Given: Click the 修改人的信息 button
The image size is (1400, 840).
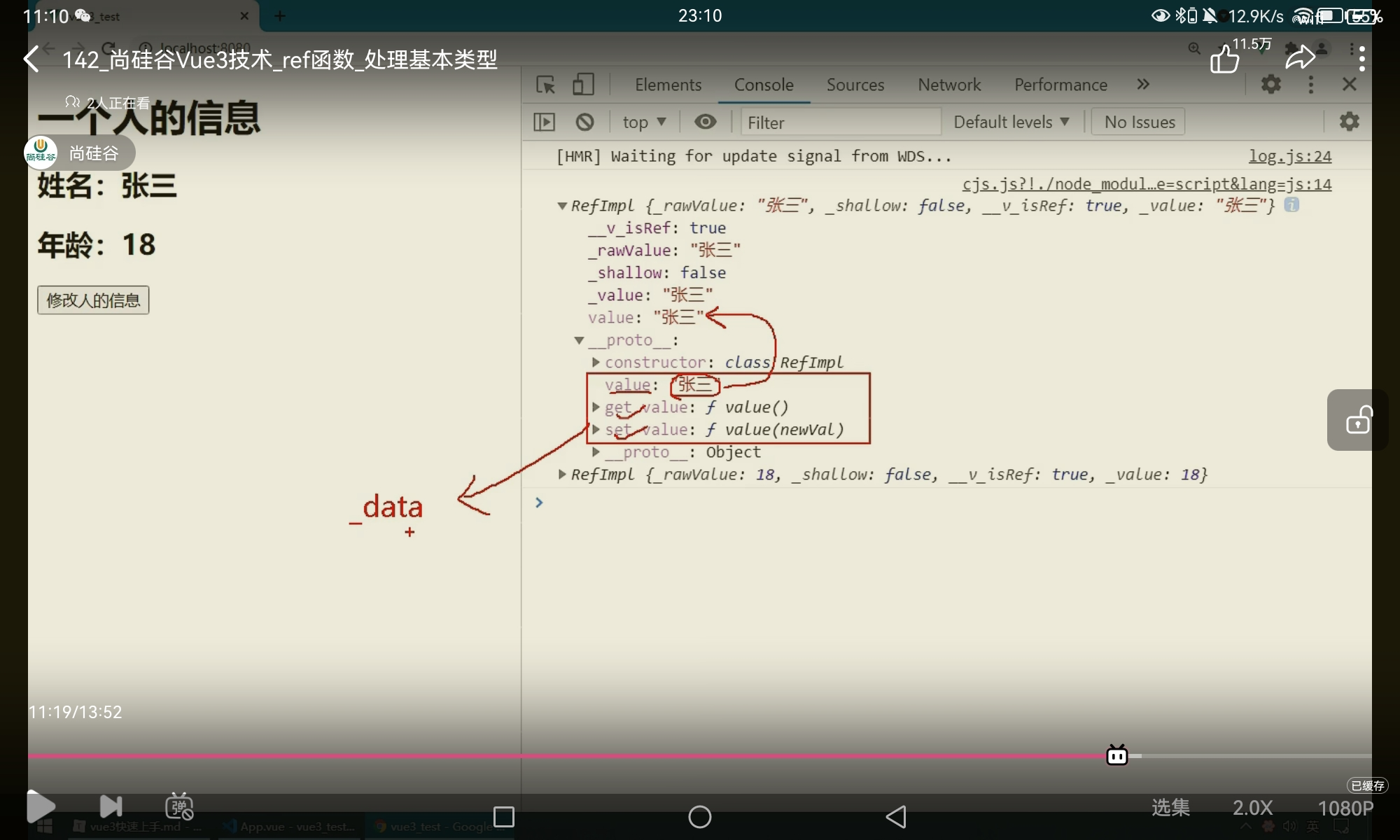Looking at the screenshot, I should click(93, 300).
